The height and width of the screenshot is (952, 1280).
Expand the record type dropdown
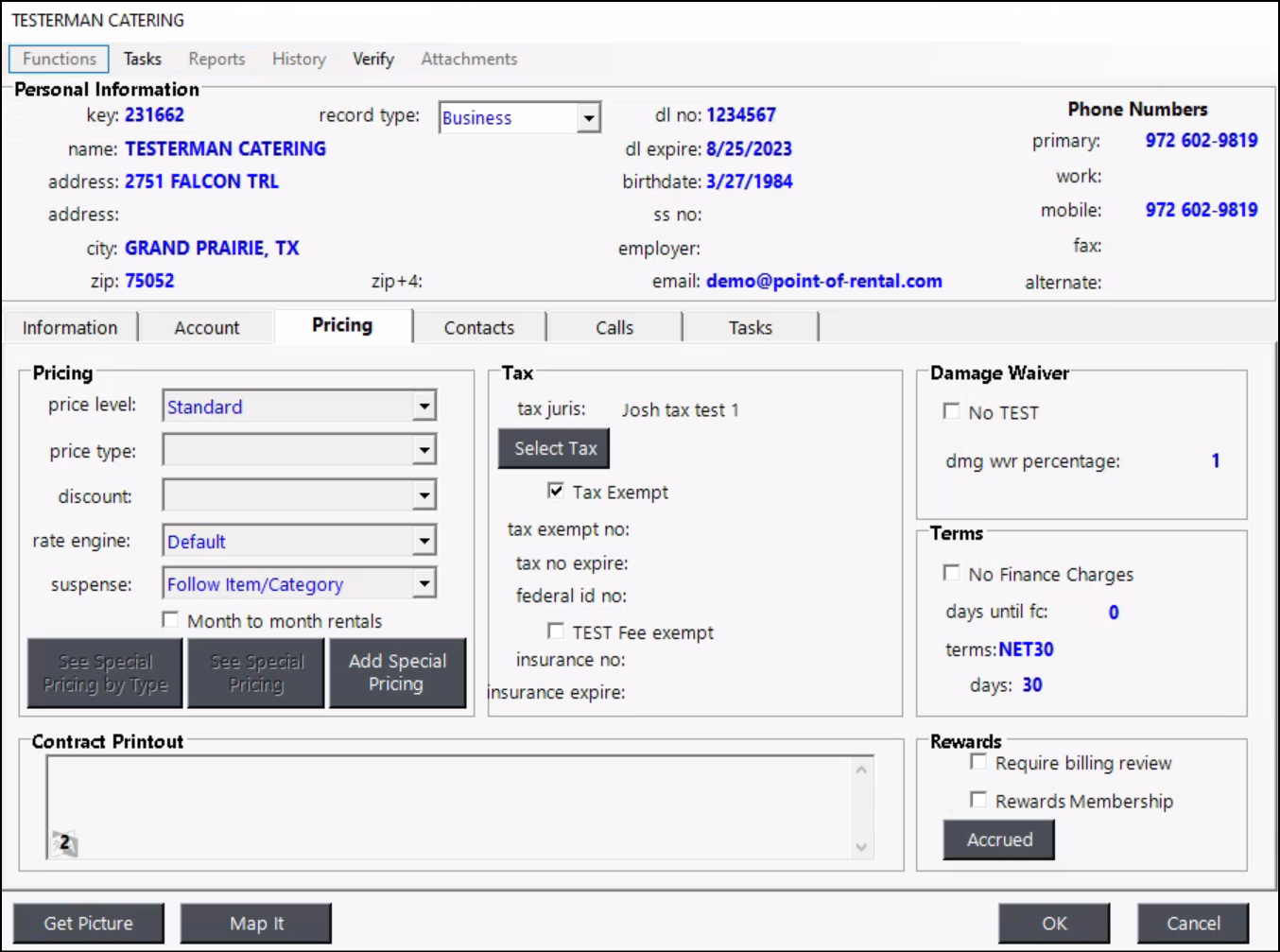(x=588, y=118)
